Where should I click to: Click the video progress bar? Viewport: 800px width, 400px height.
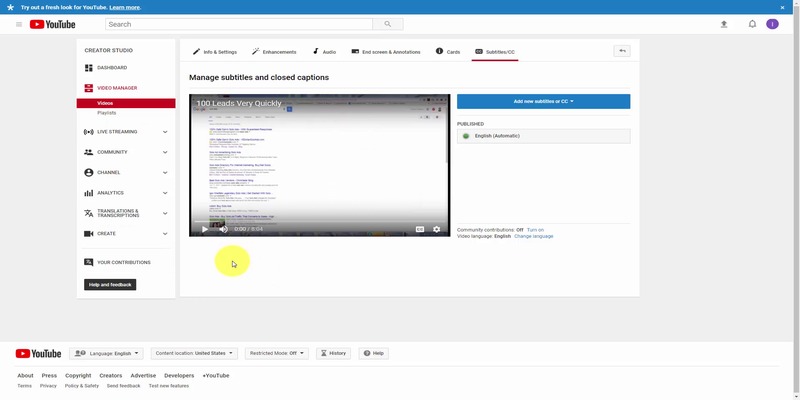pyautogui.click(x=320, y=220)
